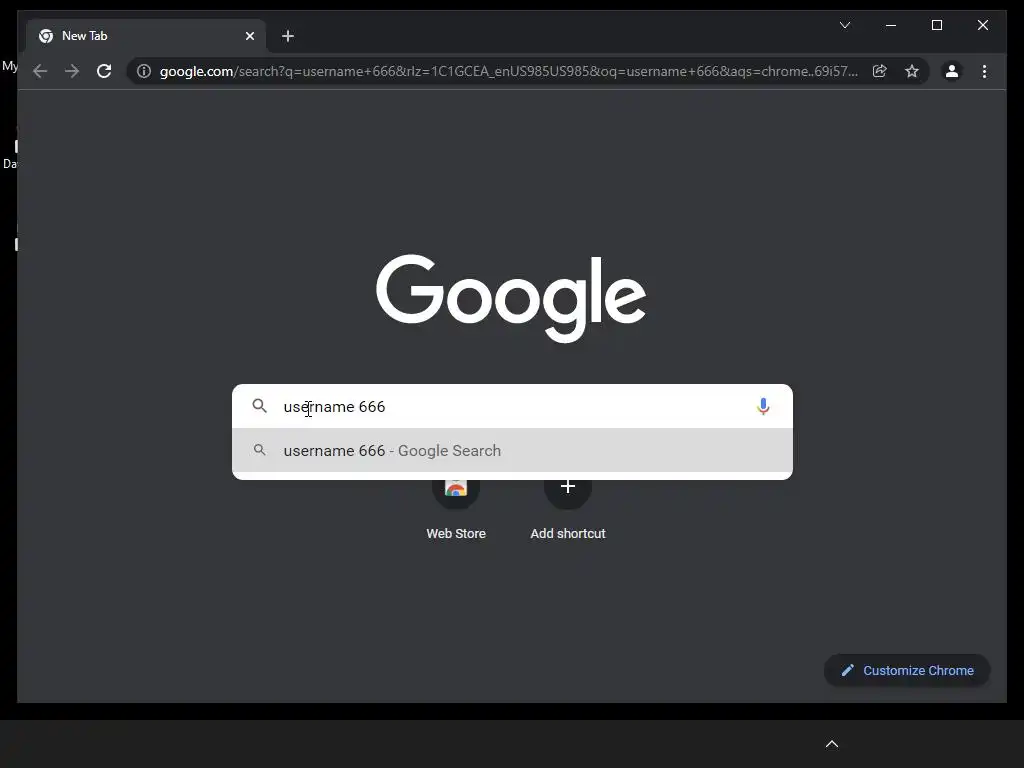Screen dimensions: 1024x768
Task: Choose suggestion username 666 - Google Search
Action: (513, 451)
